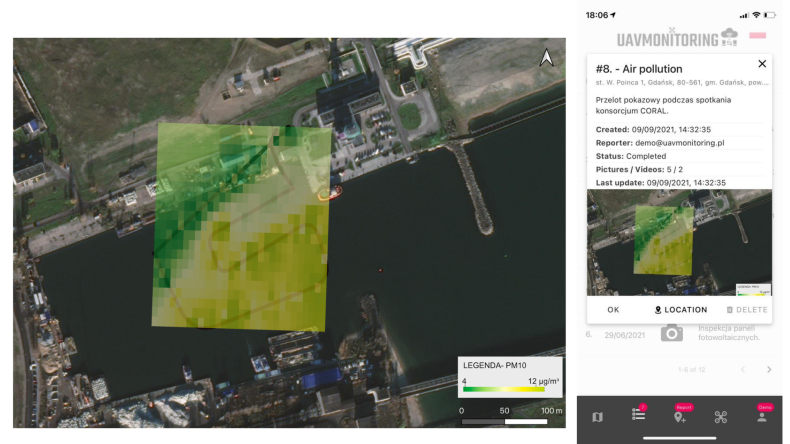790x444 pixels.
Task: Open the pollution map thumbnail in dialog
Action: (x=679, y=242)
